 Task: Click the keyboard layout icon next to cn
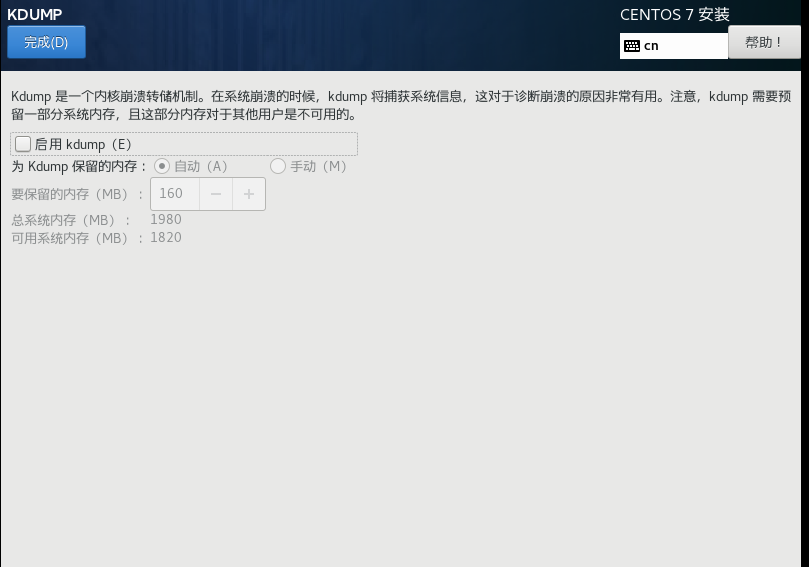click(x=632, y=46)
